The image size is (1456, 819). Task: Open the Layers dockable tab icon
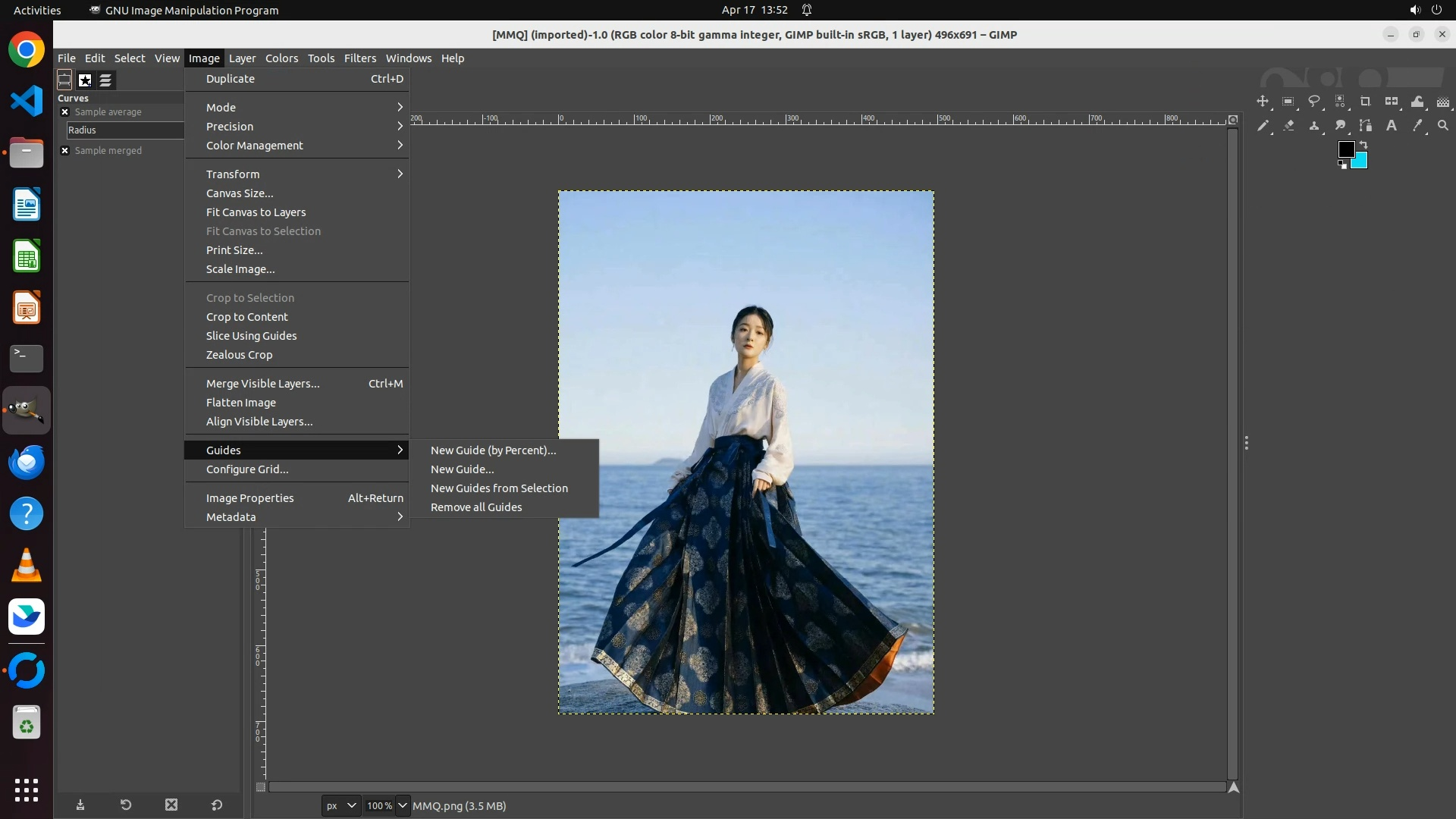(x=105, y=80)
